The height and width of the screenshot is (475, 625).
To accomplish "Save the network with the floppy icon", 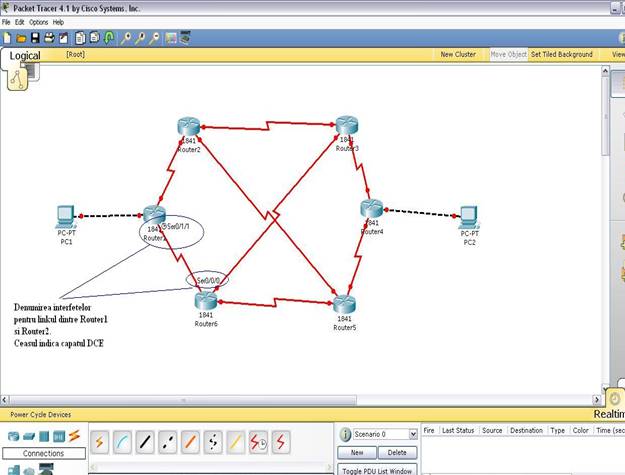I will coord(35,38).
